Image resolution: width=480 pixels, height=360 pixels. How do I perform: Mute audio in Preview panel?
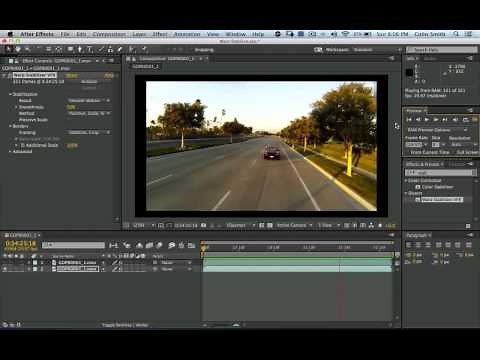coord(455,119)
